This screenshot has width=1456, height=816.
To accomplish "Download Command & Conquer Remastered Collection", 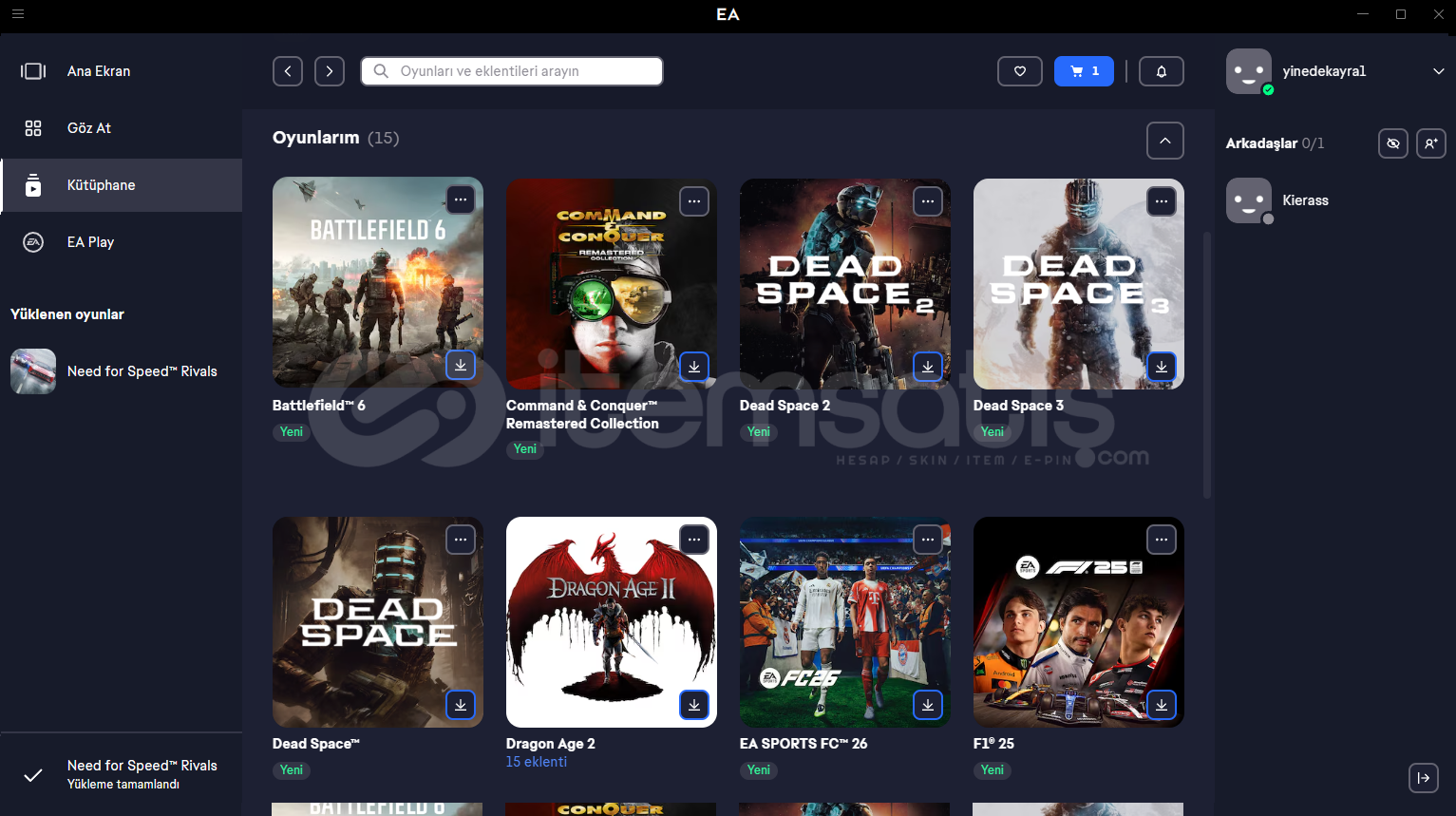I will coord(694,366).
